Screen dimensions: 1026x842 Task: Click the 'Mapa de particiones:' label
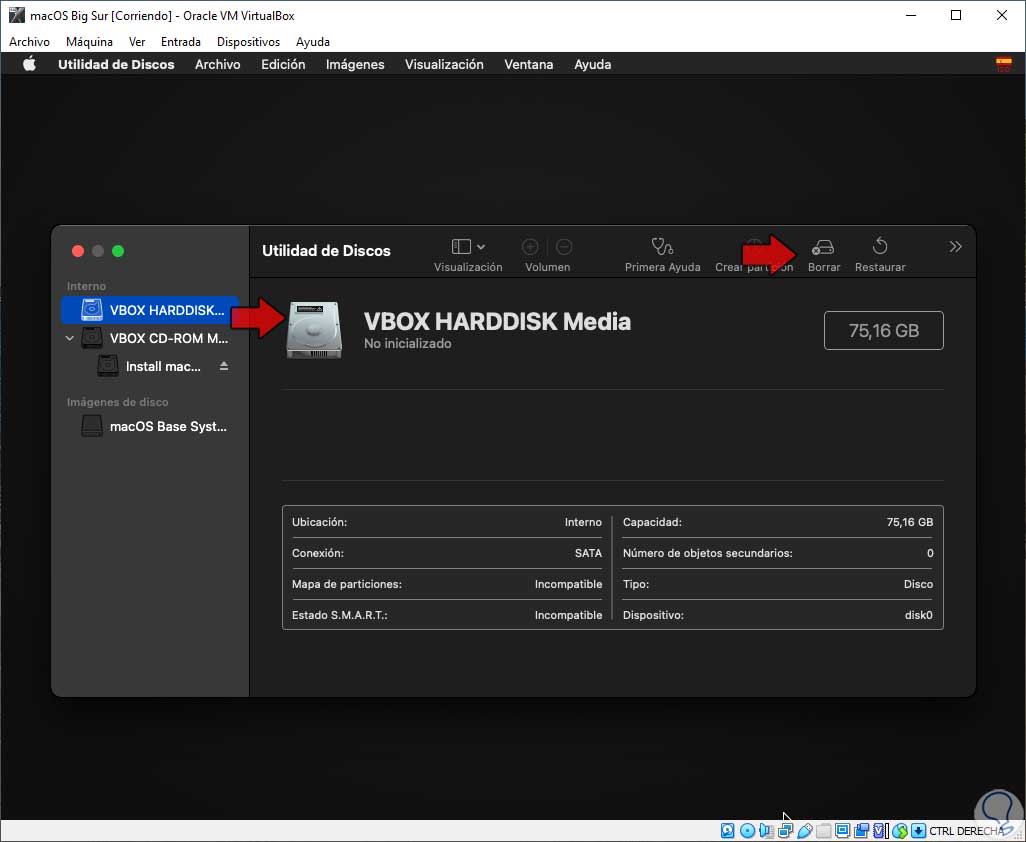(347, 584)
